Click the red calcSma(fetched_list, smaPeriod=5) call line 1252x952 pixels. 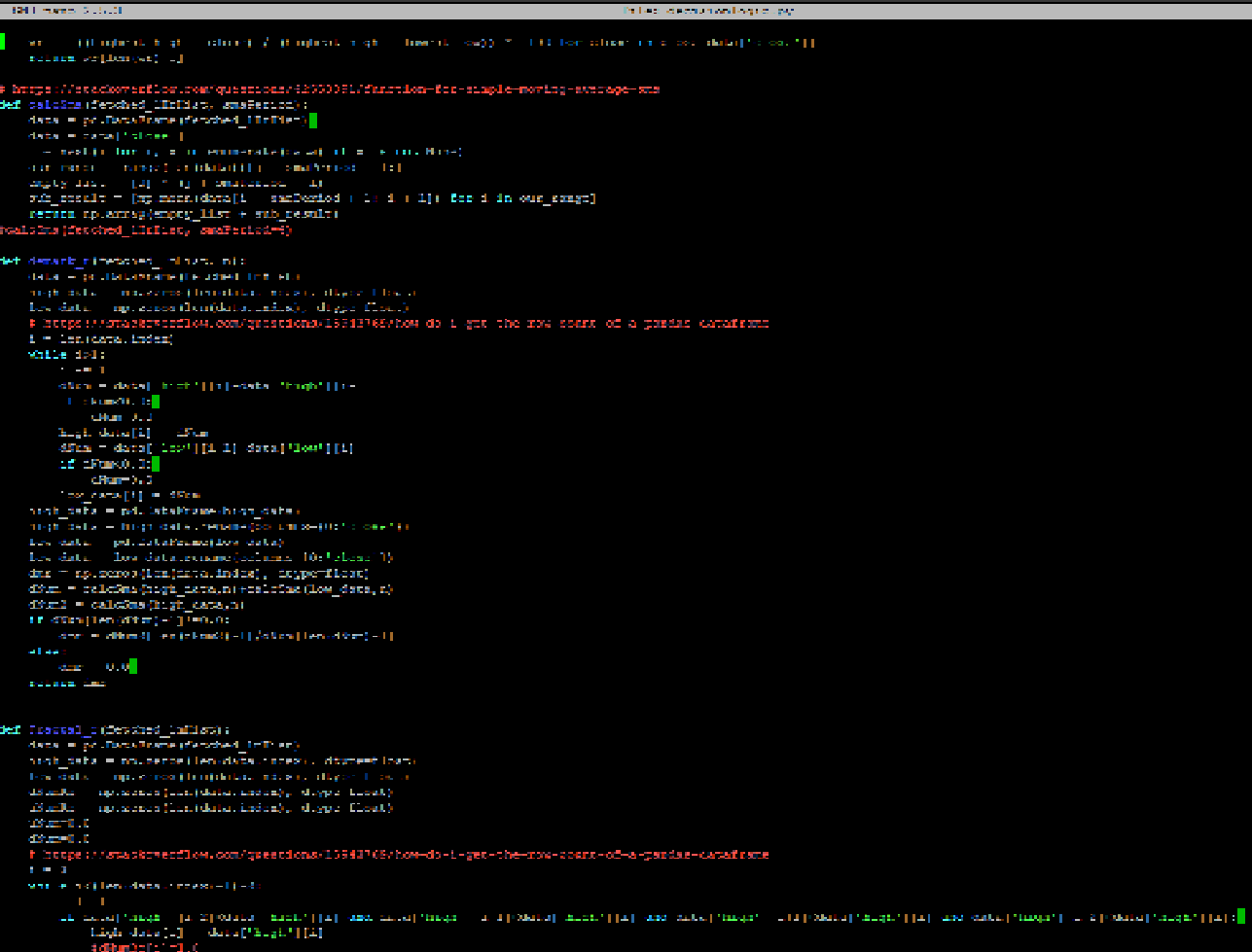[146, 230]
